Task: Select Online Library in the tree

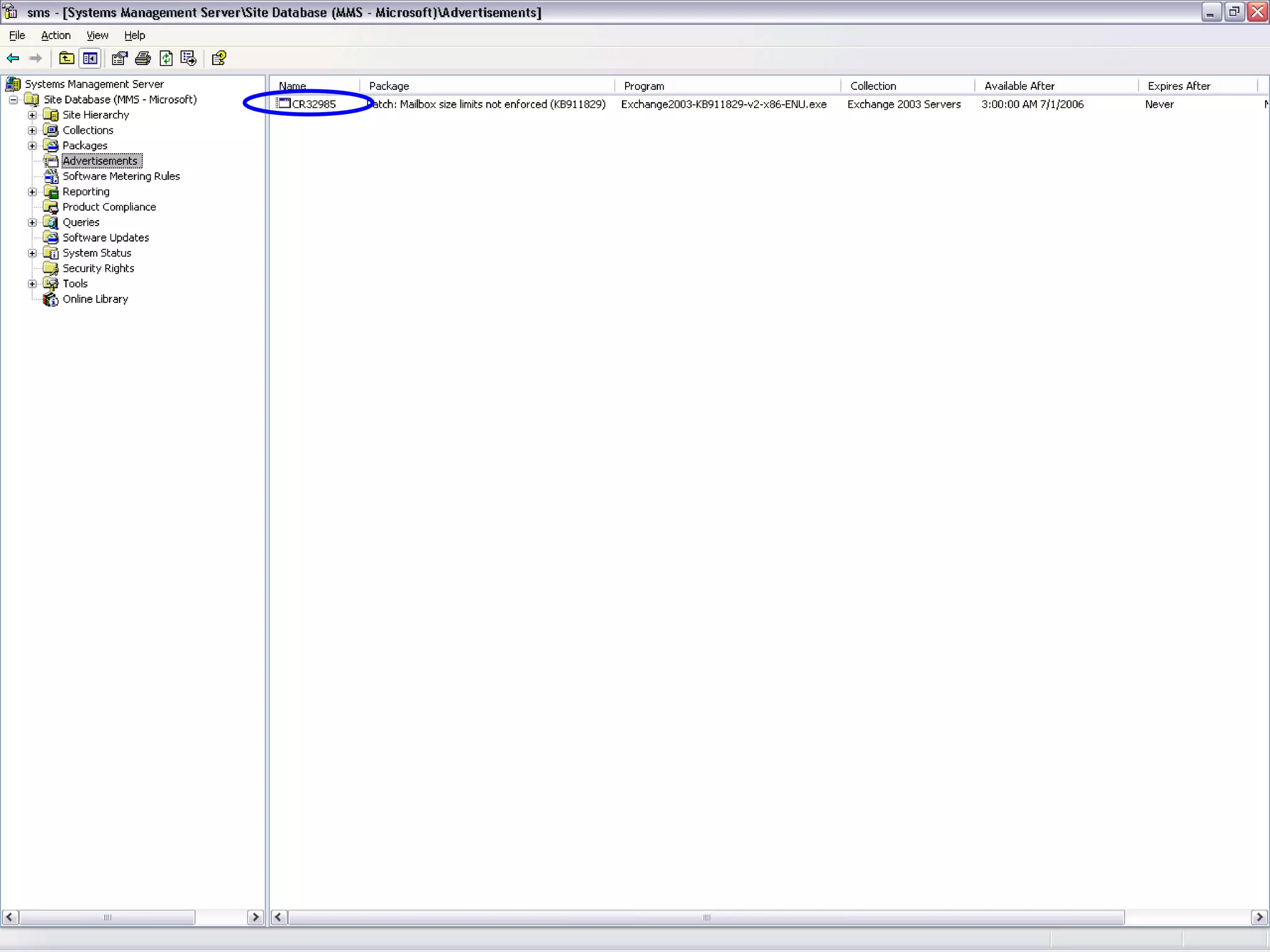Action: point(95,299)
